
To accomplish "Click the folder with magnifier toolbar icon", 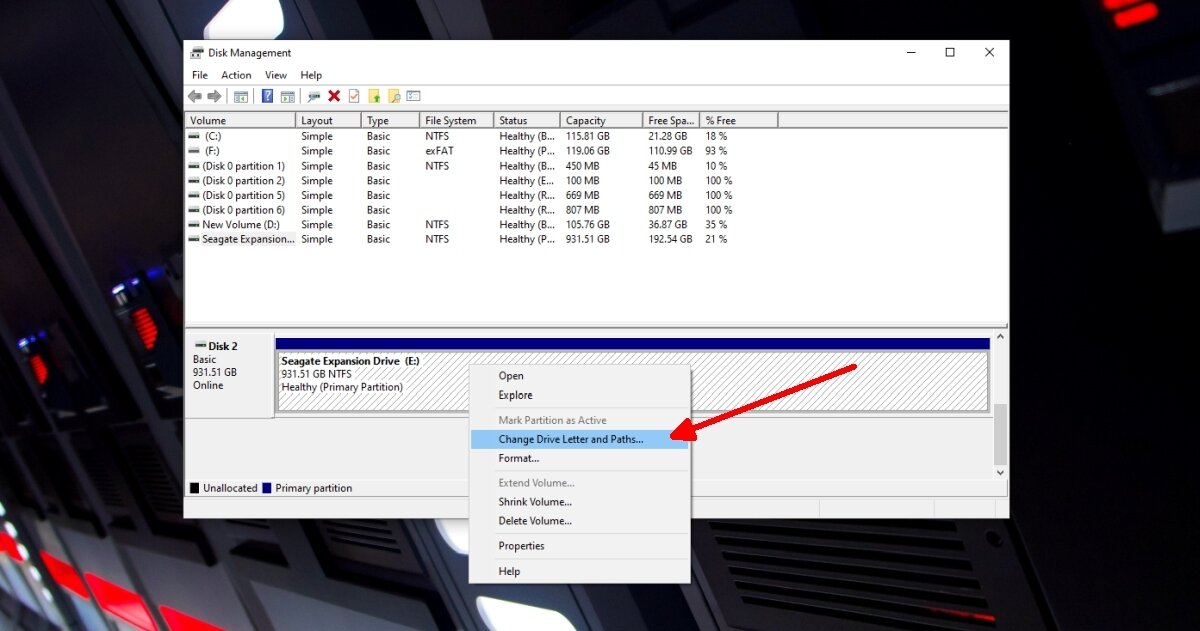I will tap(394, 96).
